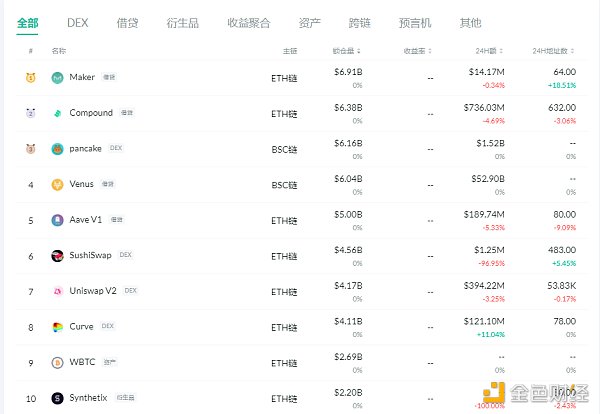Open the 借贷 tab
This screenshot has height=414, width=600.
(x=129, y=21)
